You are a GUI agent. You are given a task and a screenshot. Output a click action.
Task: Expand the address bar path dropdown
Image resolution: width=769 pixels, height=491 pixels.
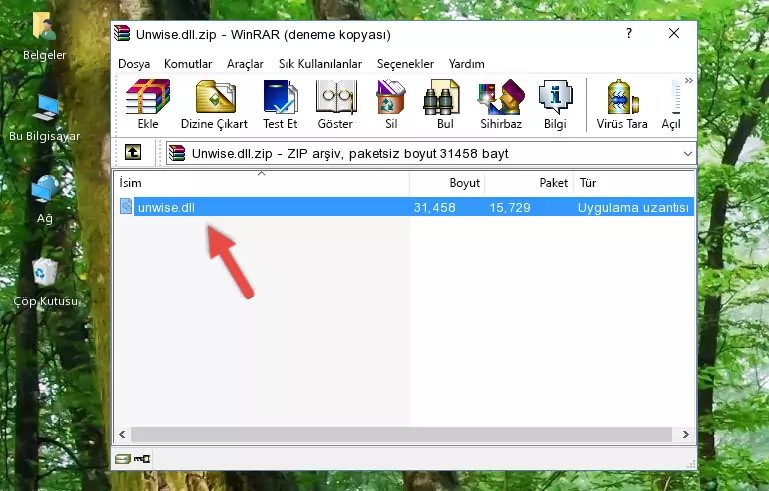pyautogui.click(x=688, y=154)
